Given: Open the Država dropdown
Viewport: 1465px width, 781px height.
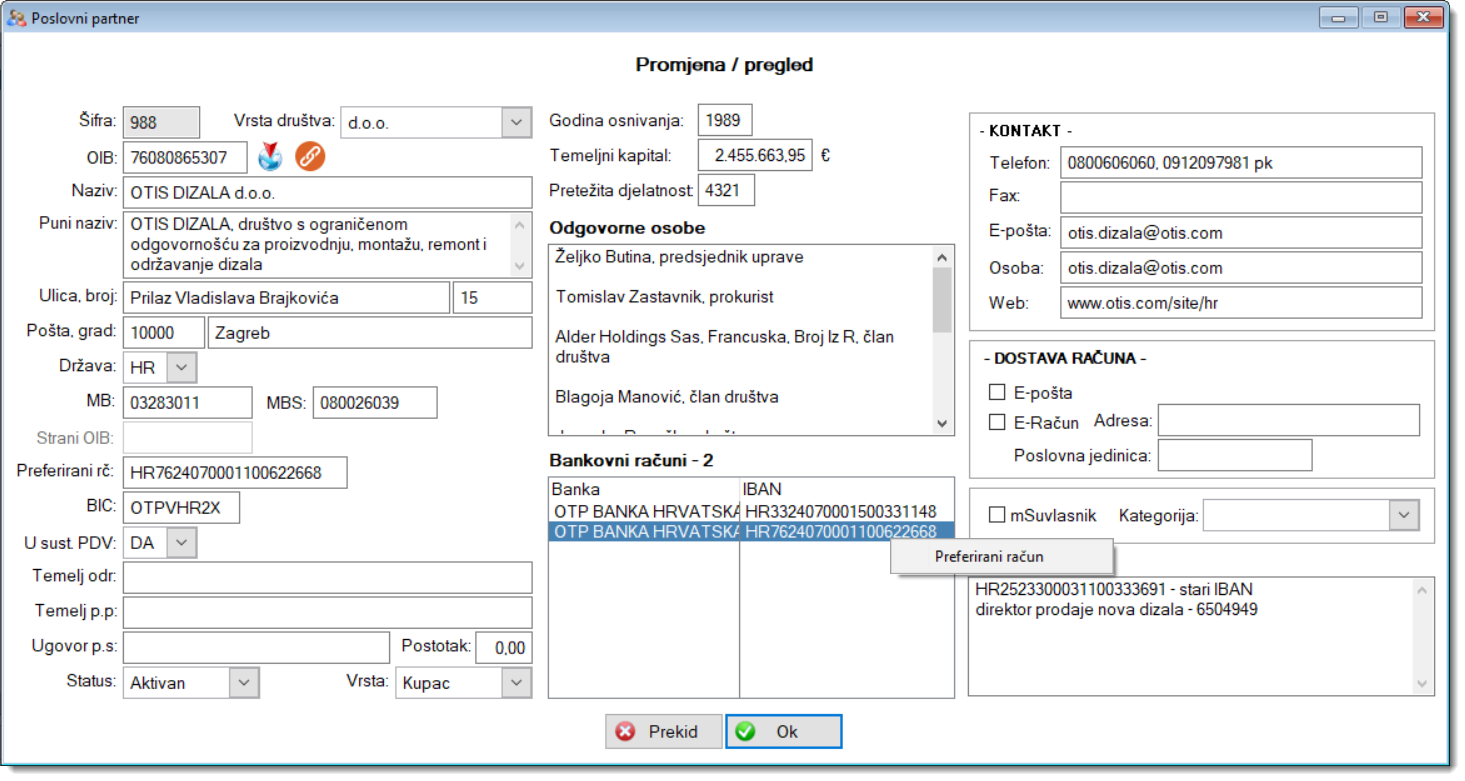Looking at the screenshot, I should (x=181, y=367).
